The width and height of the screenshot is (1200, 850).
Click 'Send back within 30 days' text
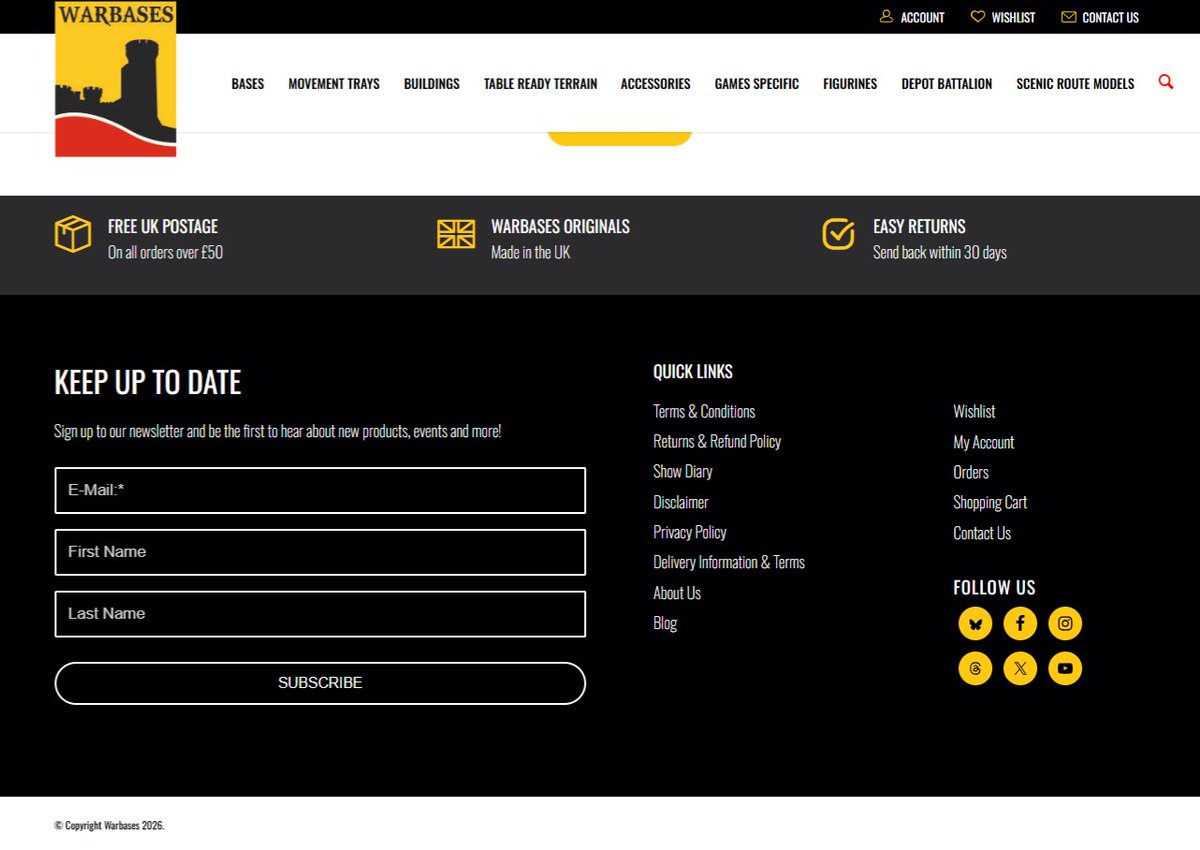(940, 253)
